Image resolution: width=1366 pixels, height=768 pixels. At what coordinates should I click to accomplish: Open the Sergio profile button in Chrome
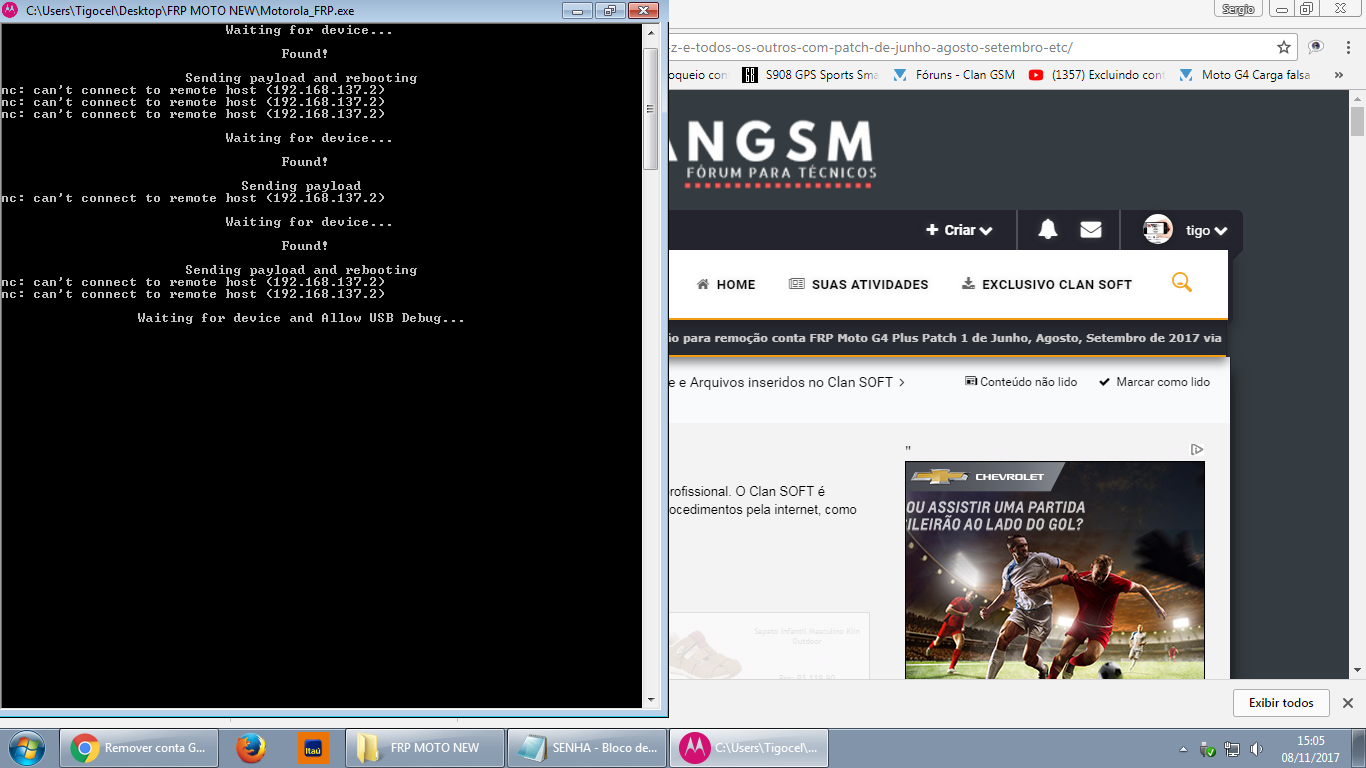pyautogui.click(x=1238, y=9)
